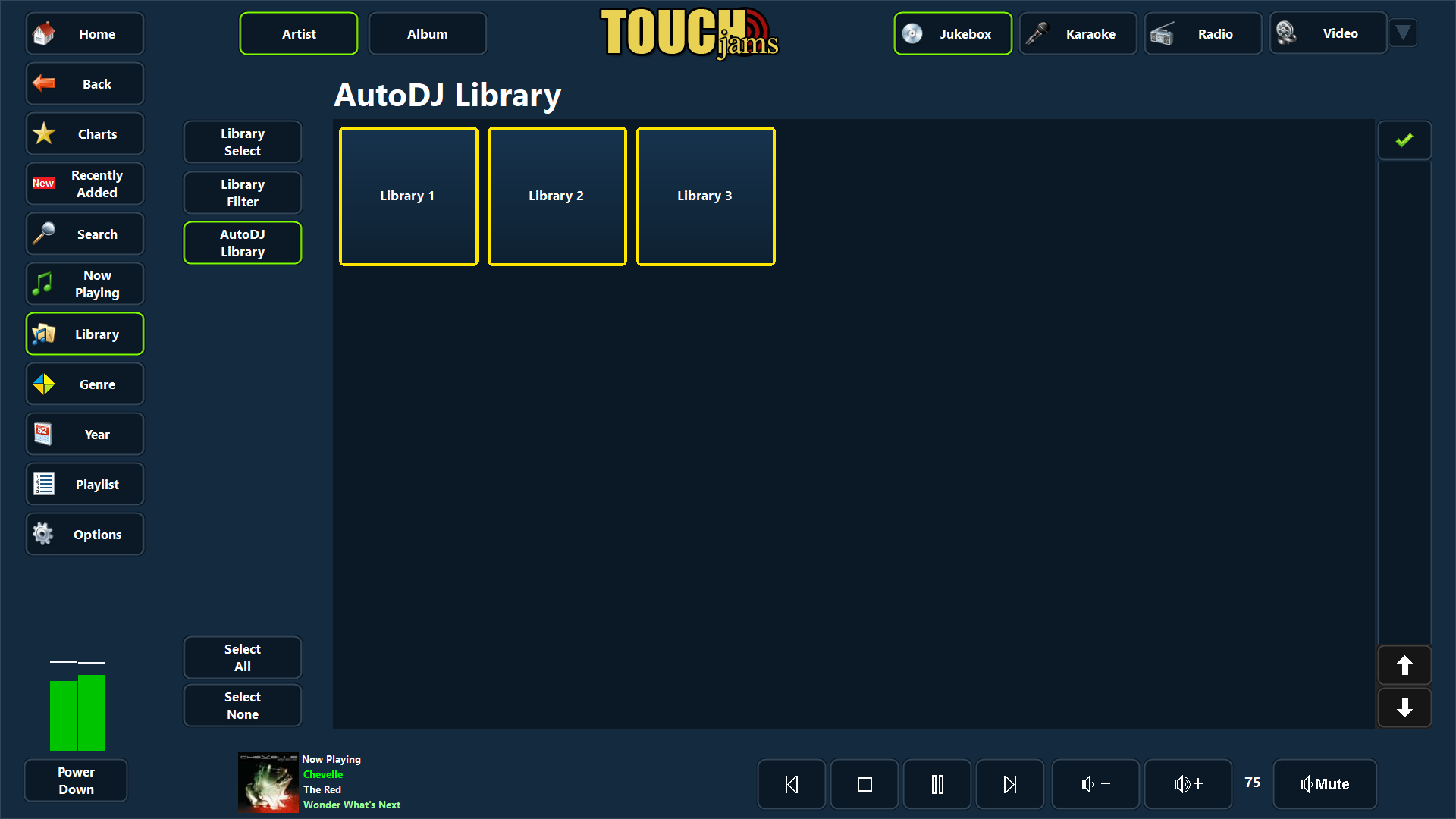Select the Library 1 tile
This screenshot has width=1456, height=819.
pyautogui.click(x=408, y=196)
